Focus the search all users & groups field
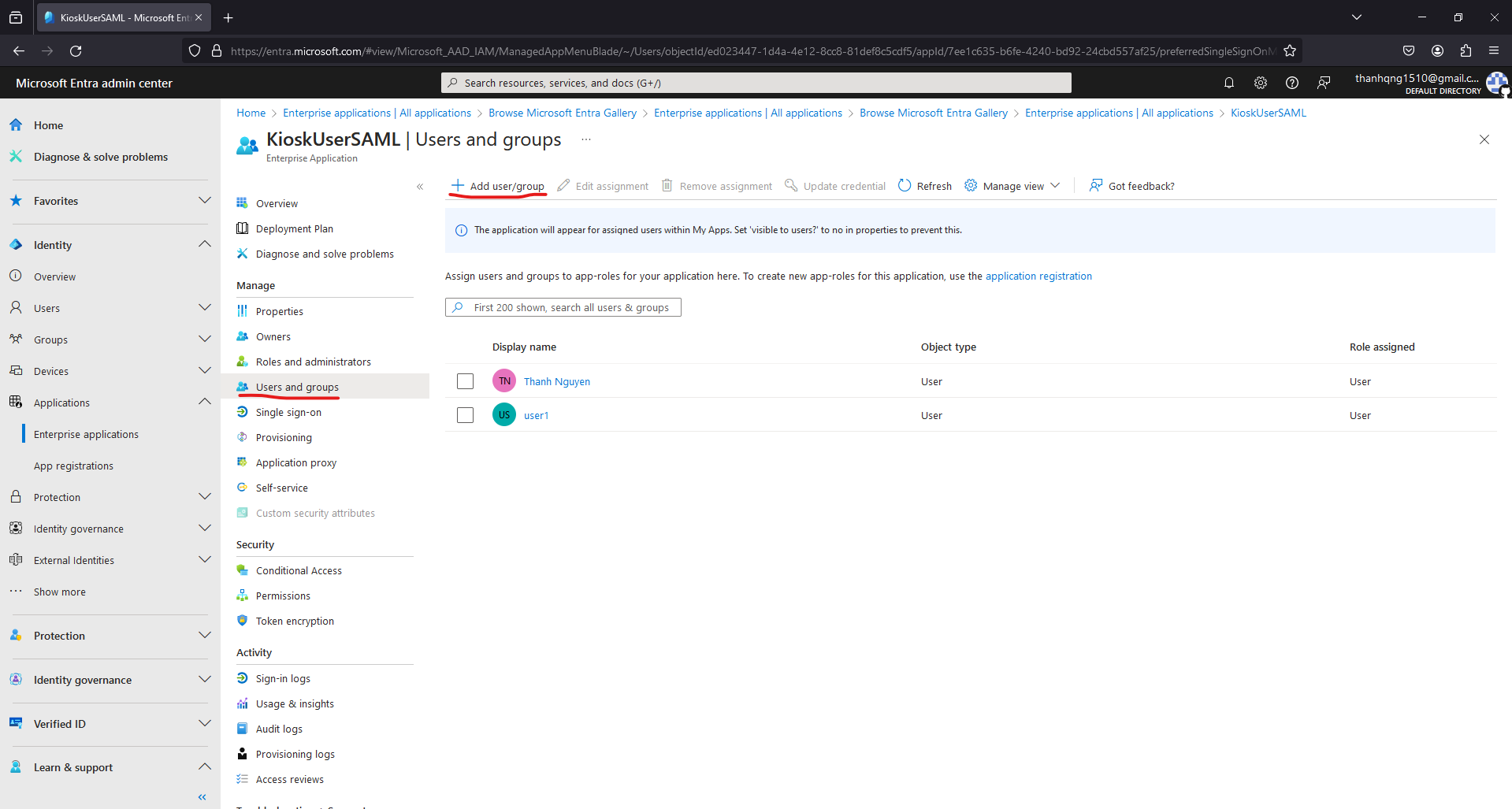The width and height of the screenshot is (1512, 809). click(563, 307)
